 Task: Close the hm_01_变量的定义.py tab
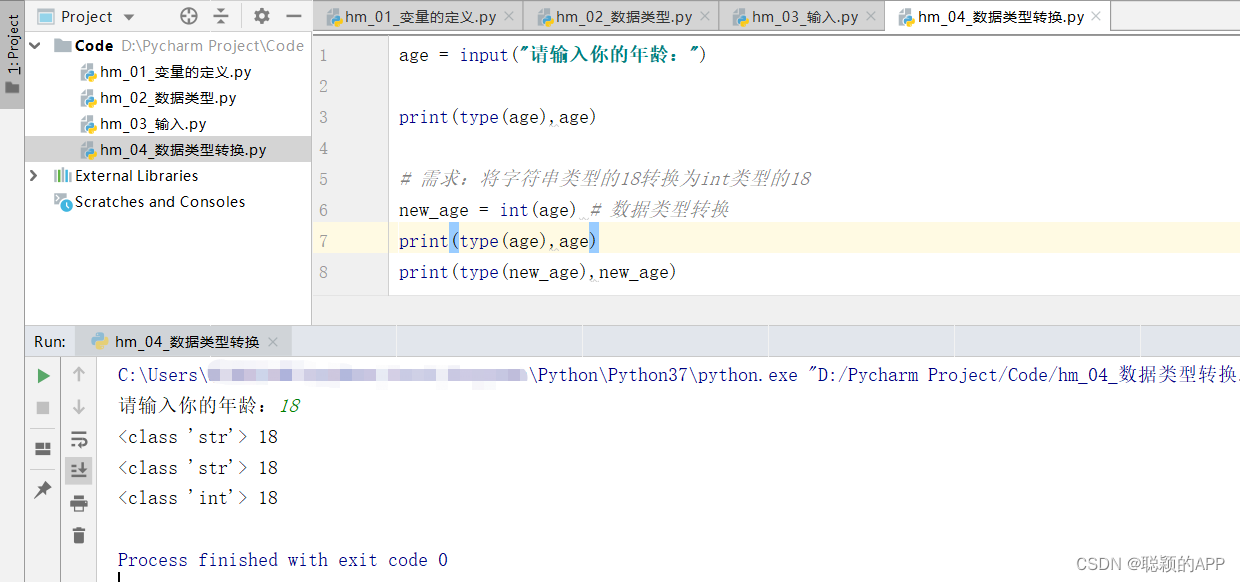pyautogui.click(x=510, y=16)
